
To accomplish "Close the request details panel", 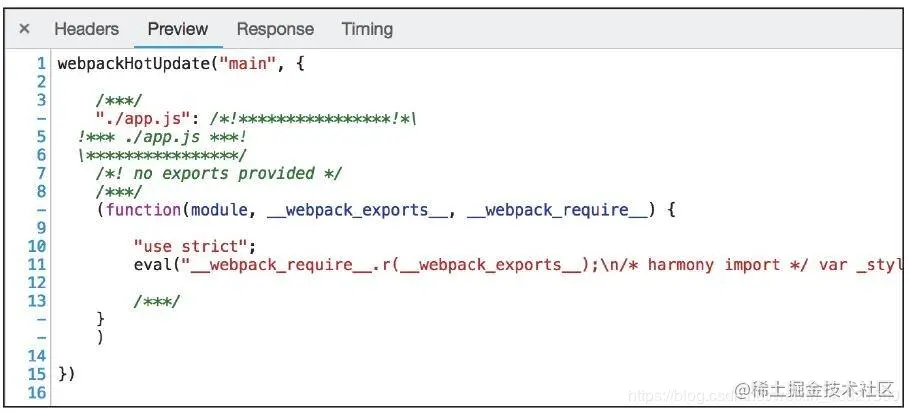I will coord(24,29).
